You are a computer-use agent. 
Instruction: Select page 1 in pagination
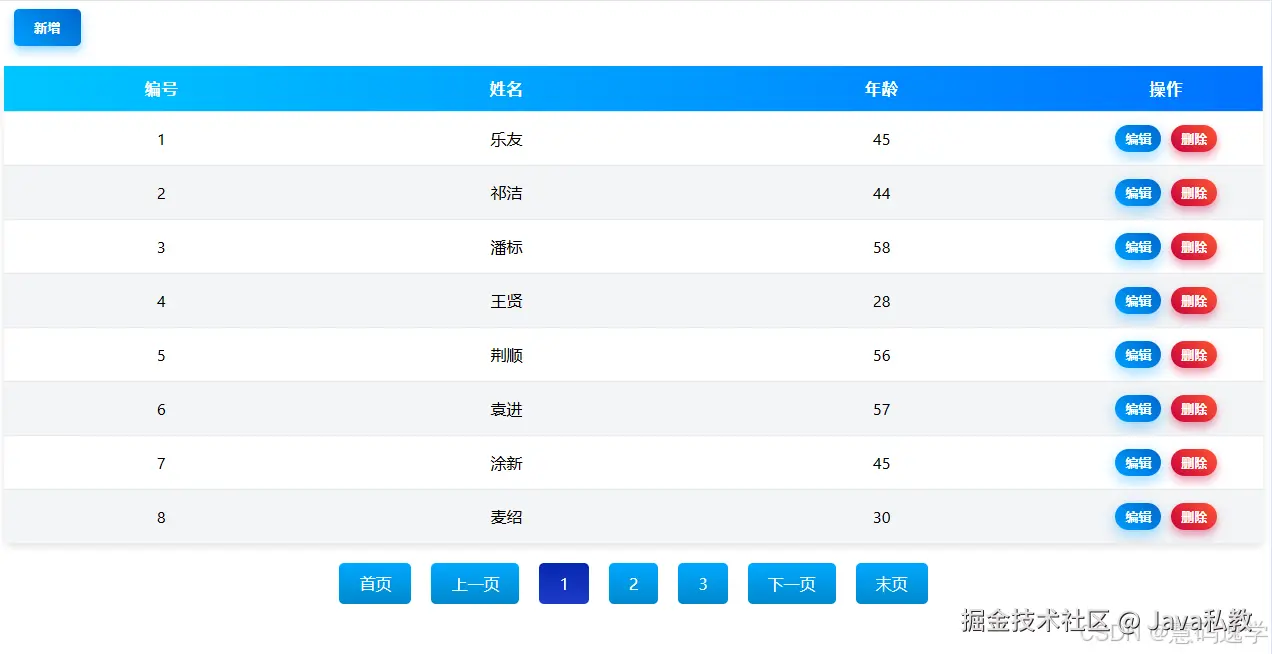tap(564, 584)
